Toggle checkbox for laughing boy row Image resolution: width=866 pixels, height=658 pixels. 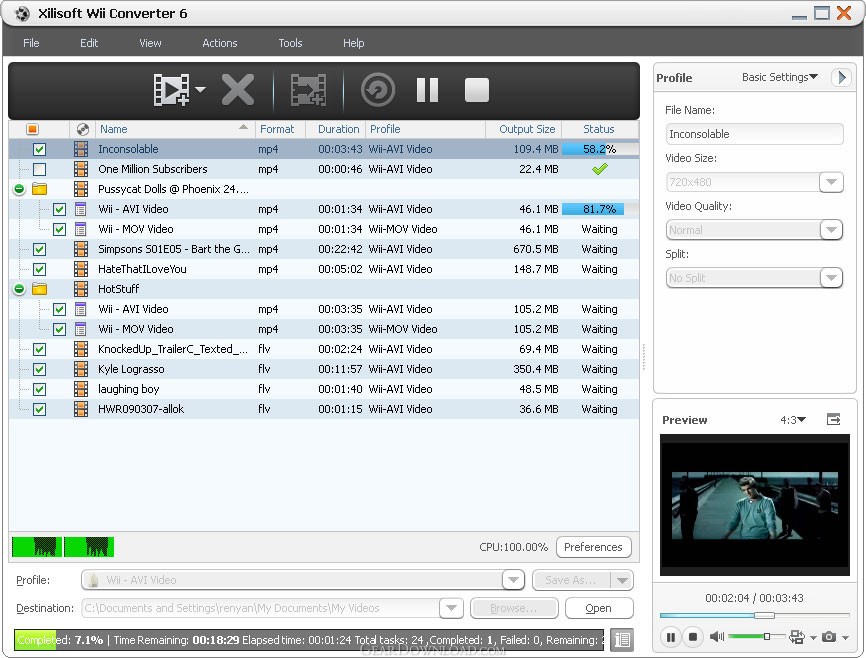pyautogui.click(x=39, y=389)
